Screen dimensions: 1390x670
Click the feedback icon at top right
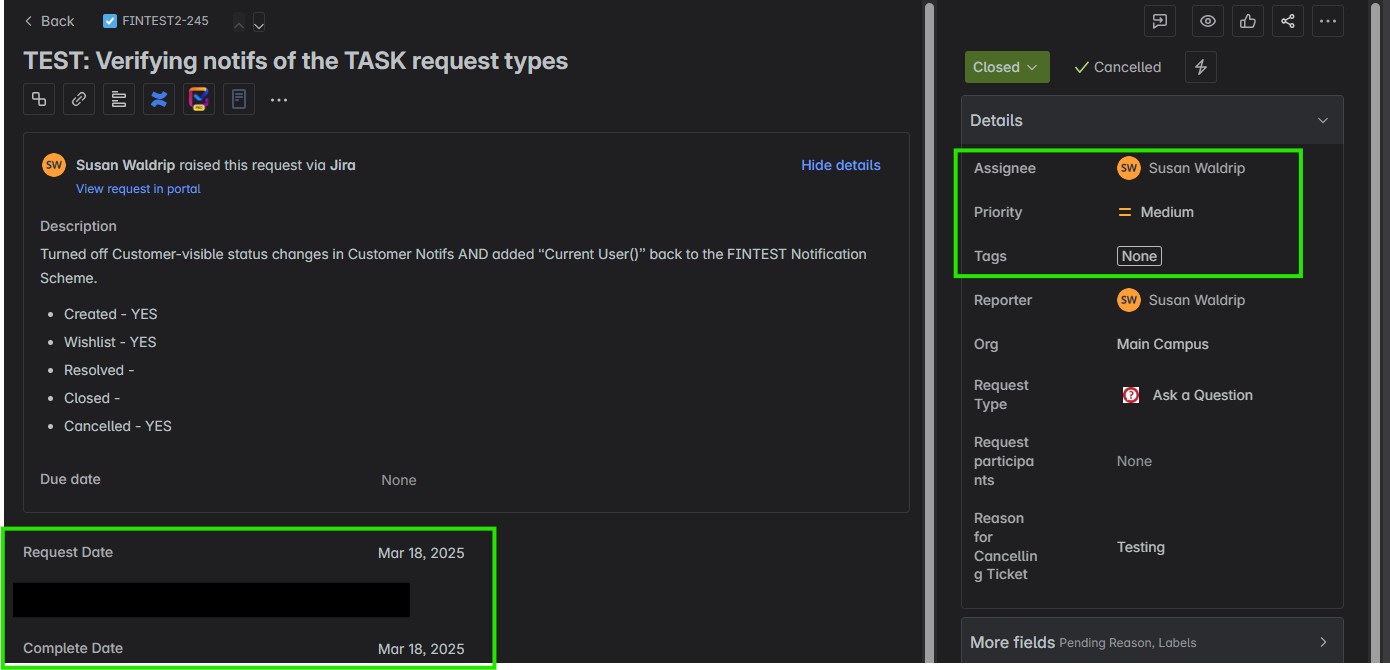(1160, 21)
